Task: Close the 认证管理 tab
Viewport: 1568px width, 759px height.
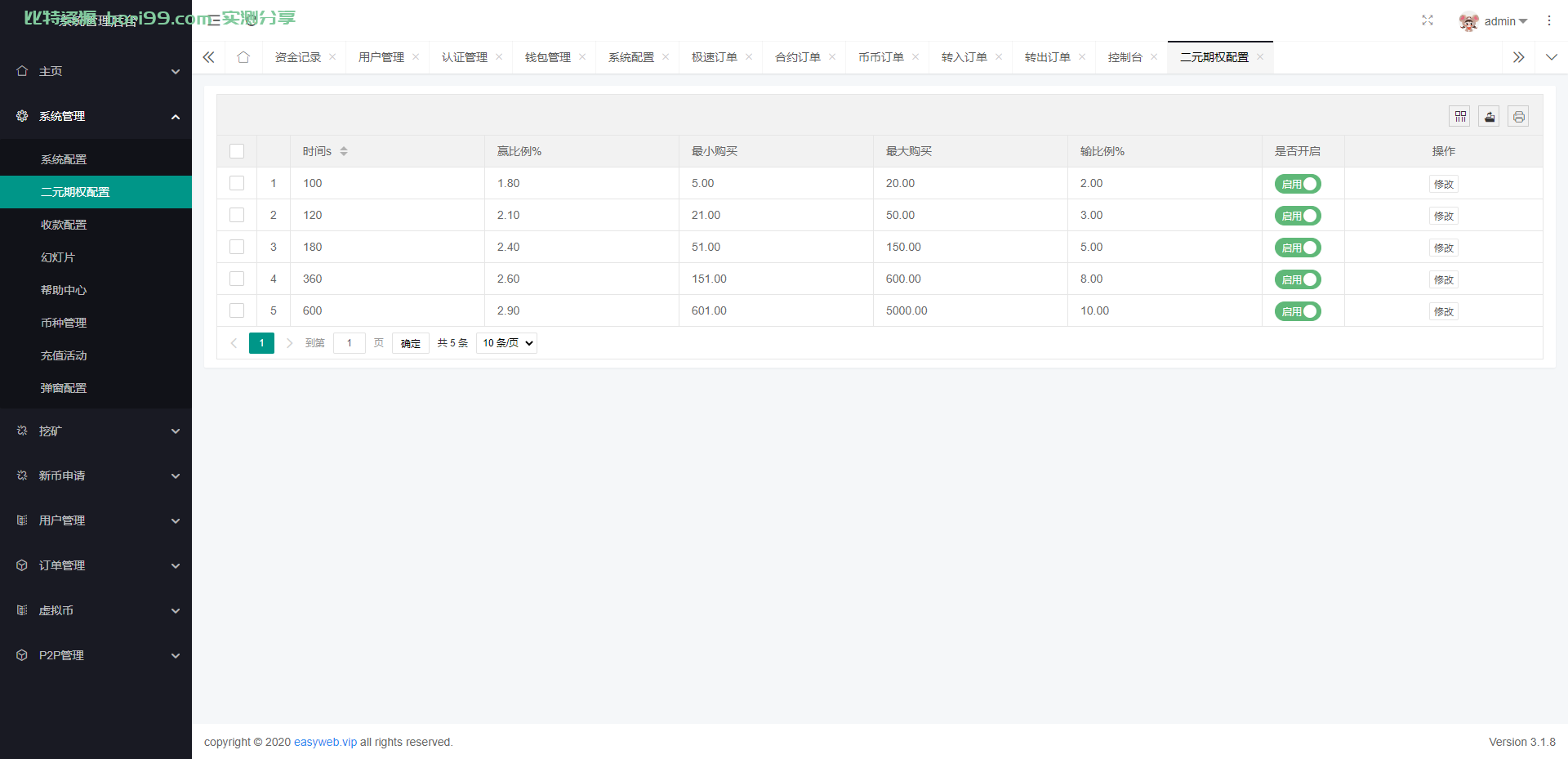Action: (x=499, y=57)
